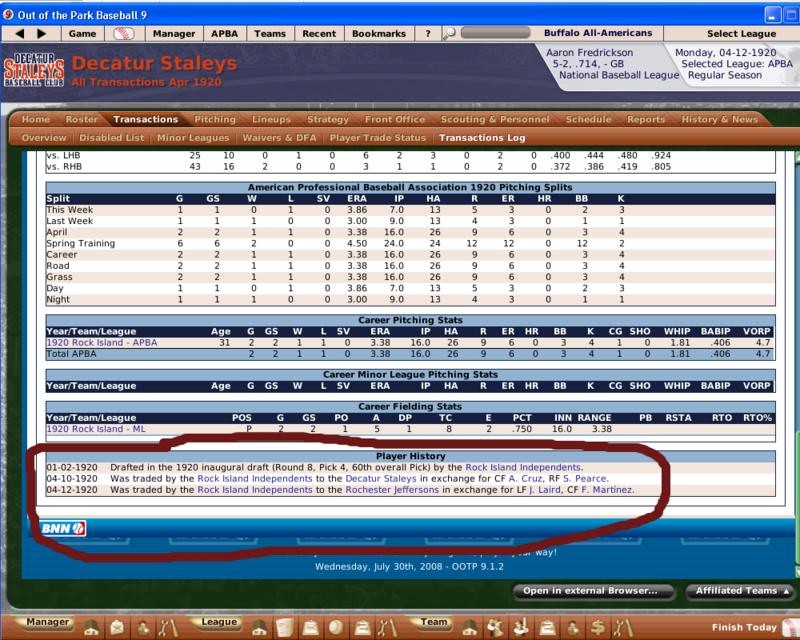Open the League news paper icon
The width and height of the screenshot is (800, 640).
[285, 627]
